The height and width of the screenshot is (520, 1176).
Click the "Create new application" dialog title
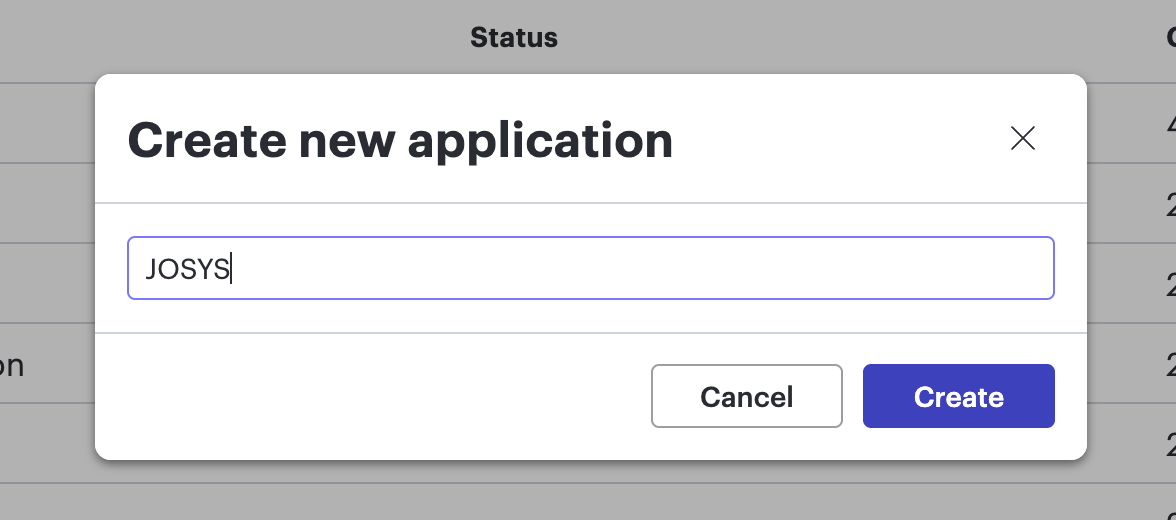pos(400,140)
